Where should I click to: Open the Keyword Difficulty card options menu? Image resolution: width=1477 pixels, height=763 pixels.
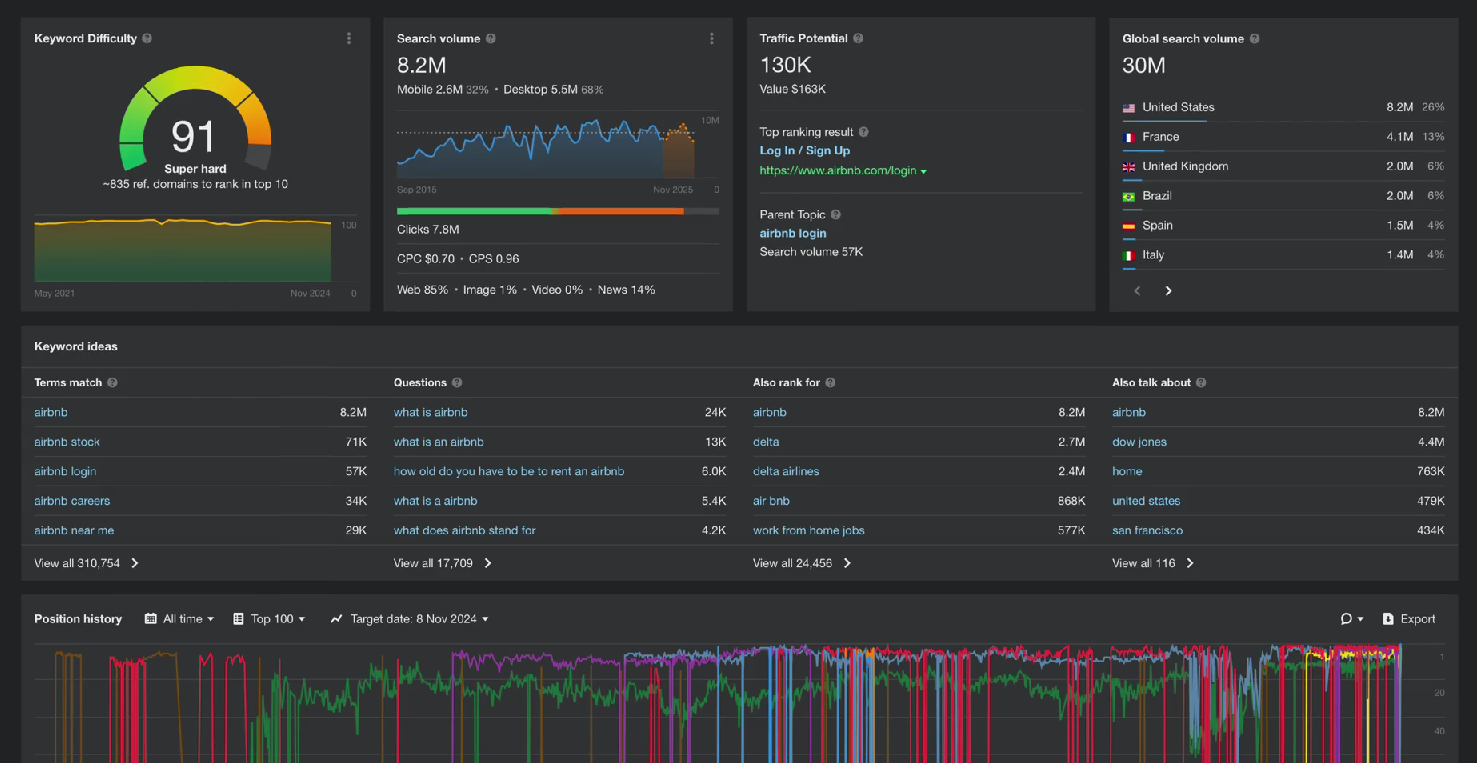[x=349, y=38]
